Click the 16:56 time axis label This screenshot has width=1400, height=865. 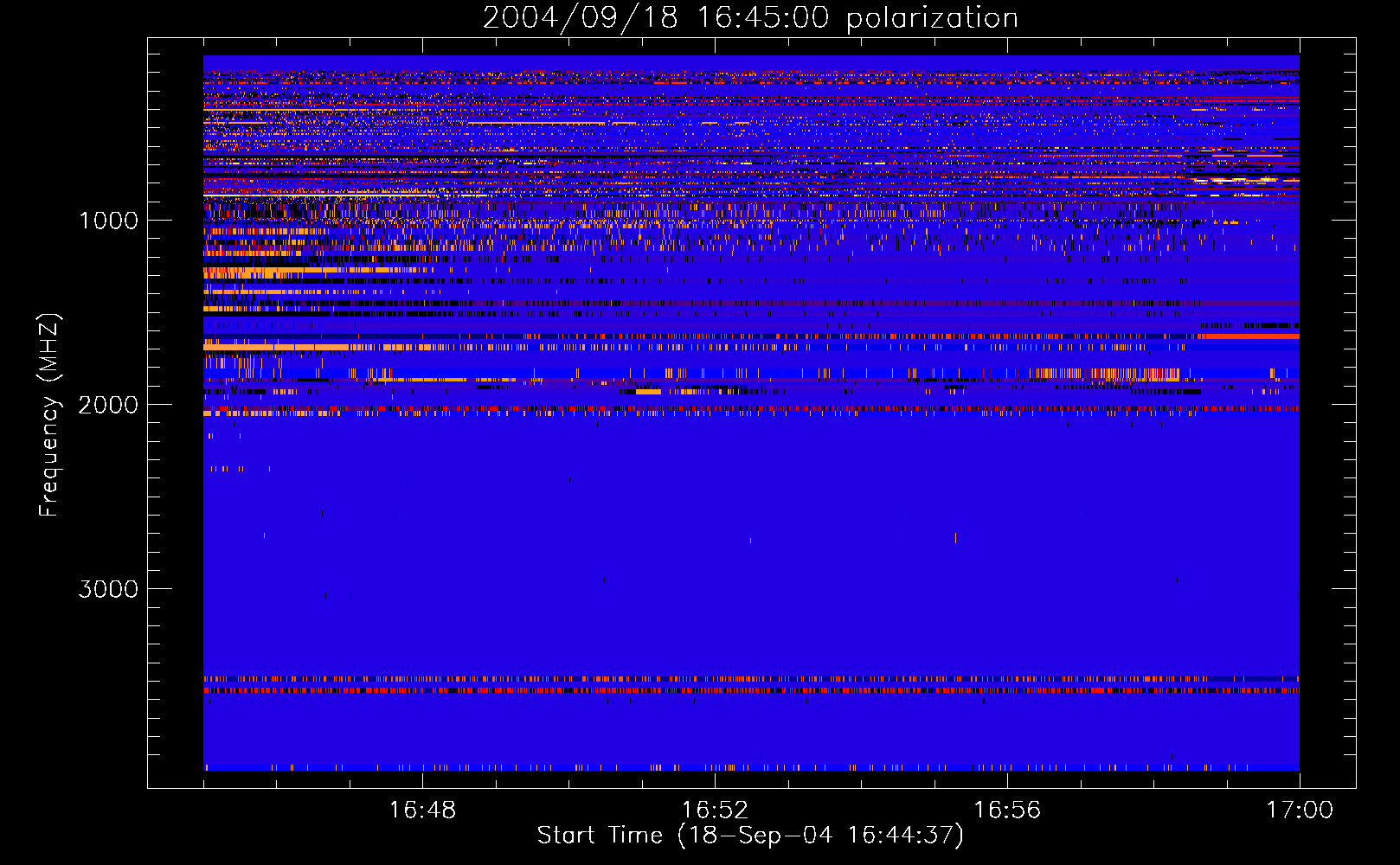point(1007,811)
